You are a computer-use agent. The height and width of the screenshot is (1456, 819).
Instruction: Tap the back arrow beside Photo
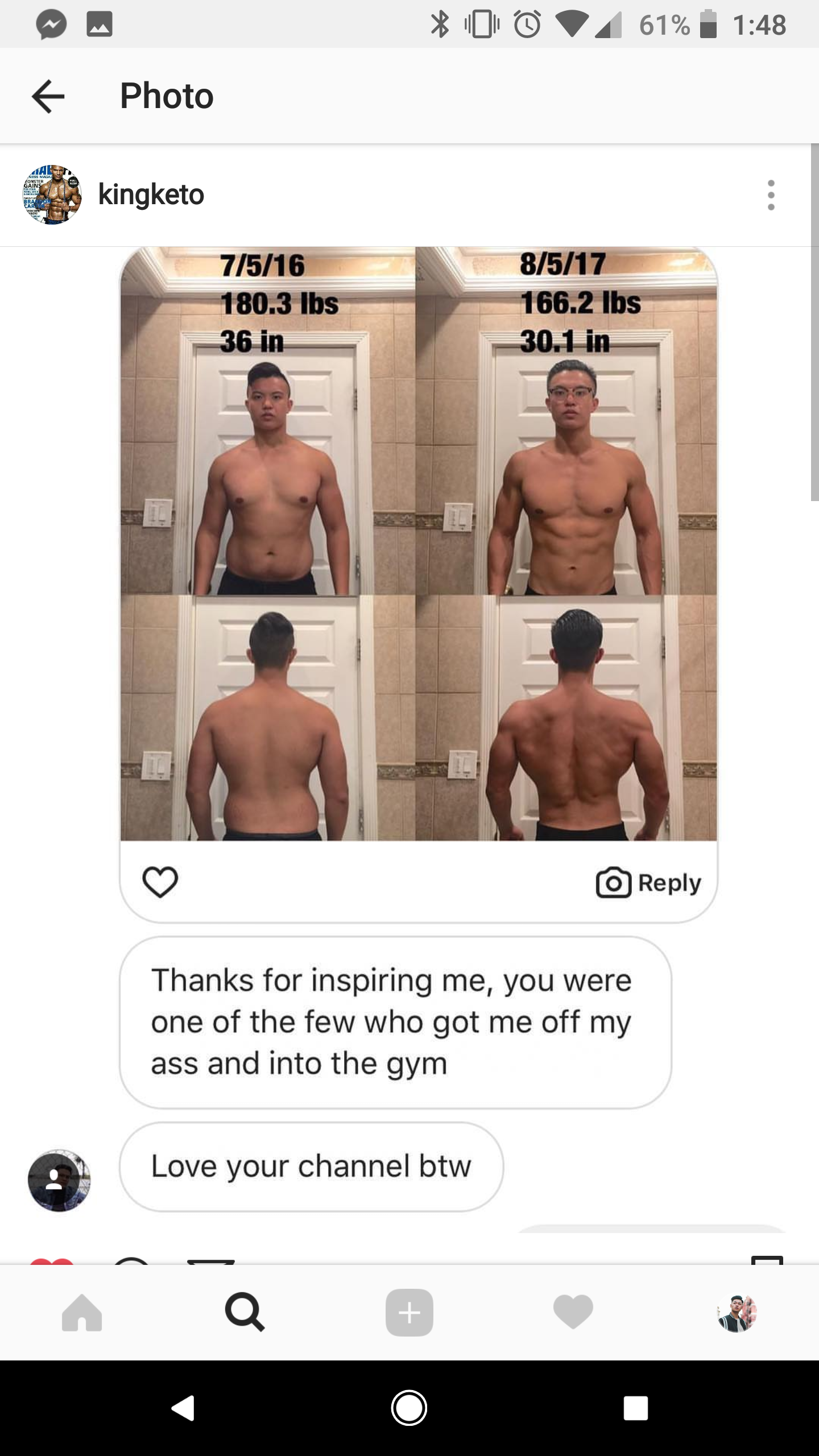click(x=48, y=96)
